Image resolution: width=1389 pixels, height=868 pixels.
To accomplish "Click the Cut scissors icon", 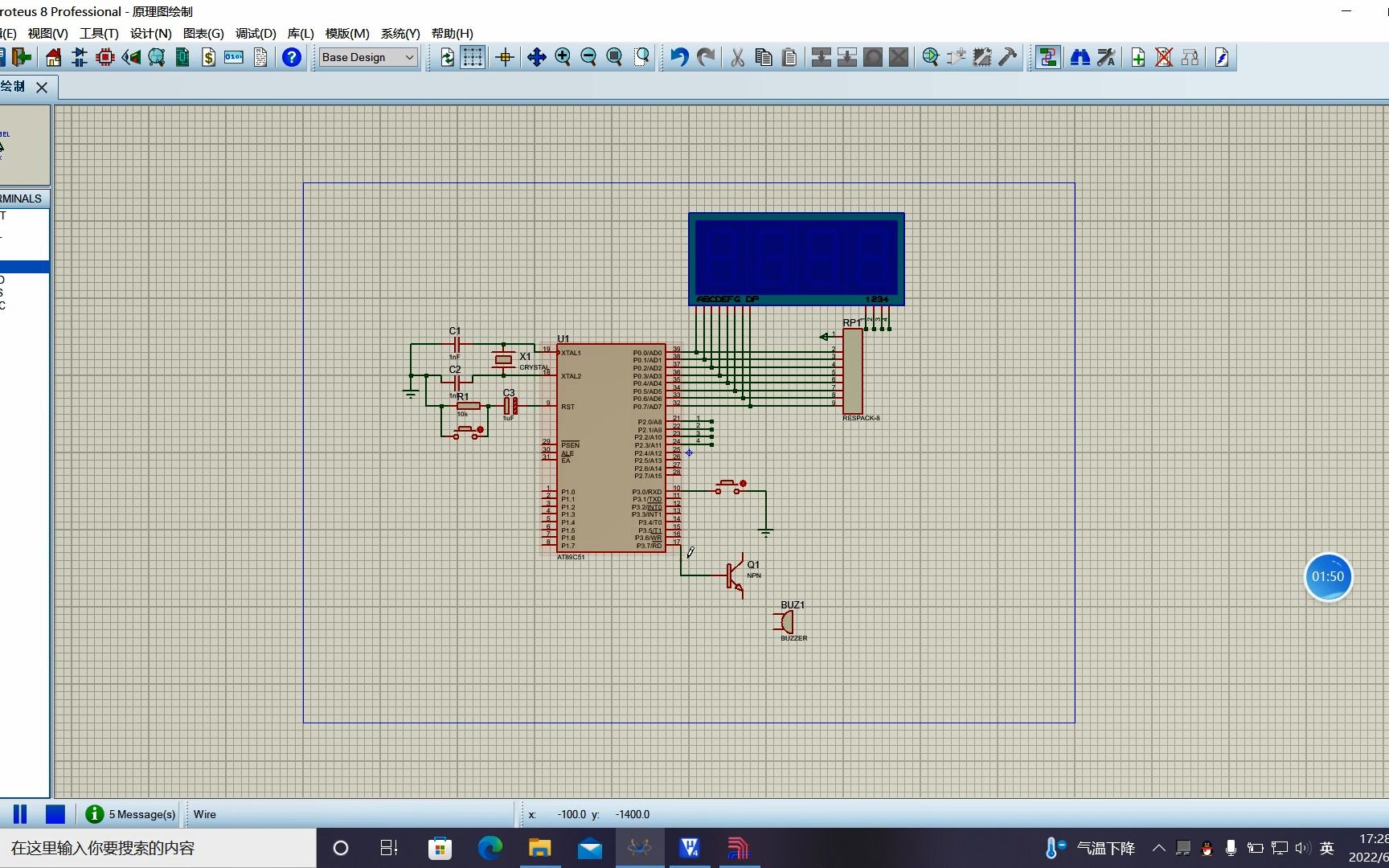I will tap(737, 57).
